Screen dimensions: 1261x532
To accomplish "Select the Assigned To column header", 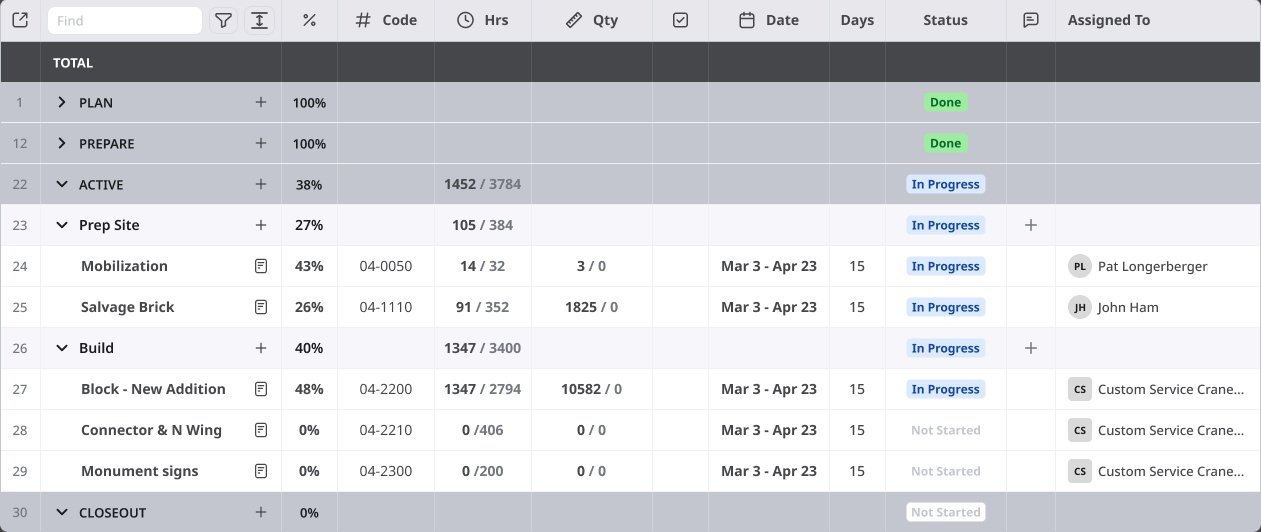I will [x=1109, y=20].
